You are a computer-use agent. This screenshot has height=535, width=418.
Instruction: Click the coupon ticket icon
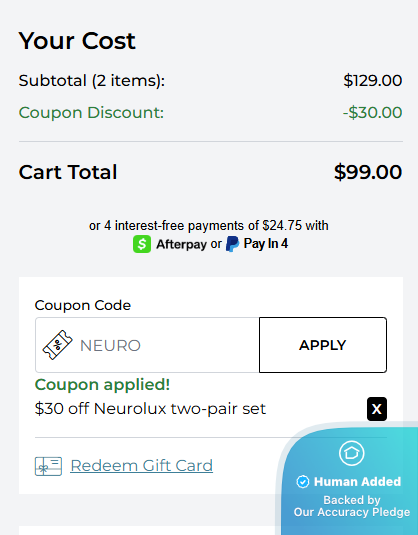[x=57, y=345]
